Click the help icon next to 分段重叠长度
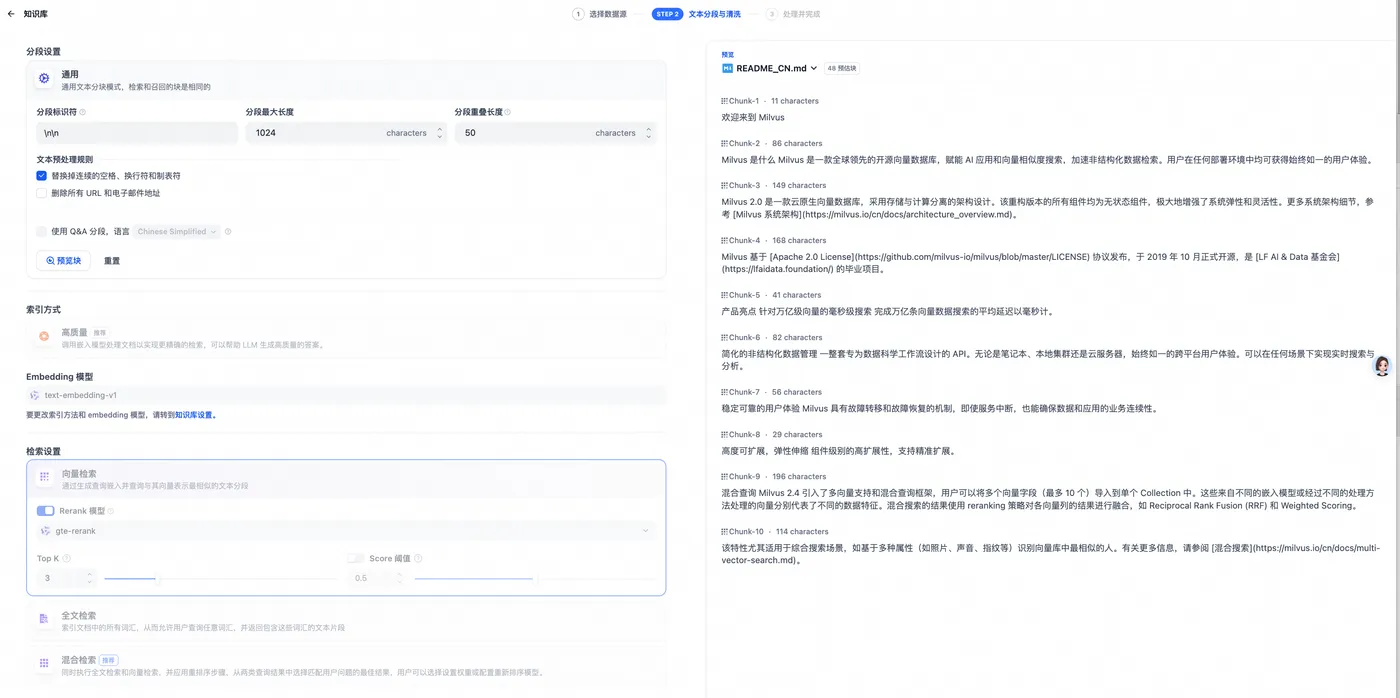The width and height of the screenshot is (1400, 698). (x=508, y=112)
